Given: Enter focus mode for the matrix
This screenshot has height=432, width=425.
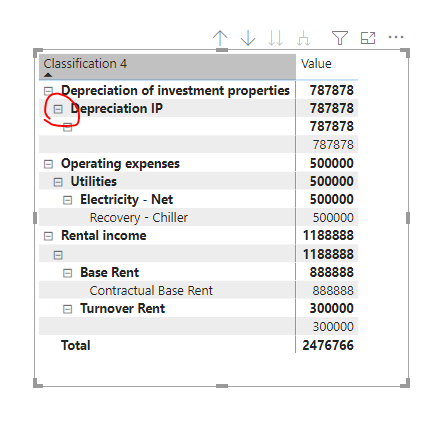Looking at the screenshot, I should coord(368,38).
